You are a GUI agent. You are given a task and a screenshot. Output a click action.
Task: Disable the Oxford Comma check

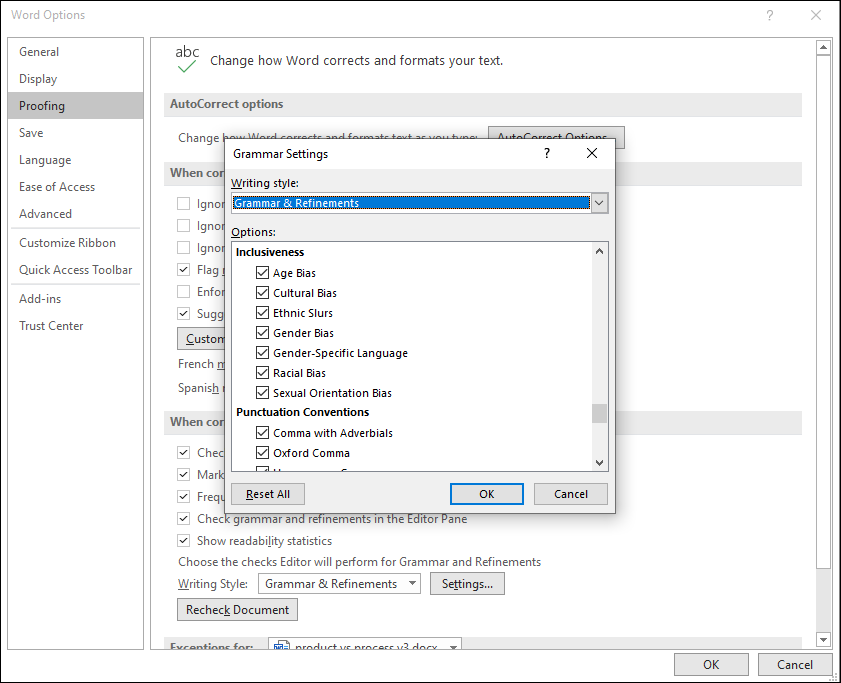click(262, 453)
